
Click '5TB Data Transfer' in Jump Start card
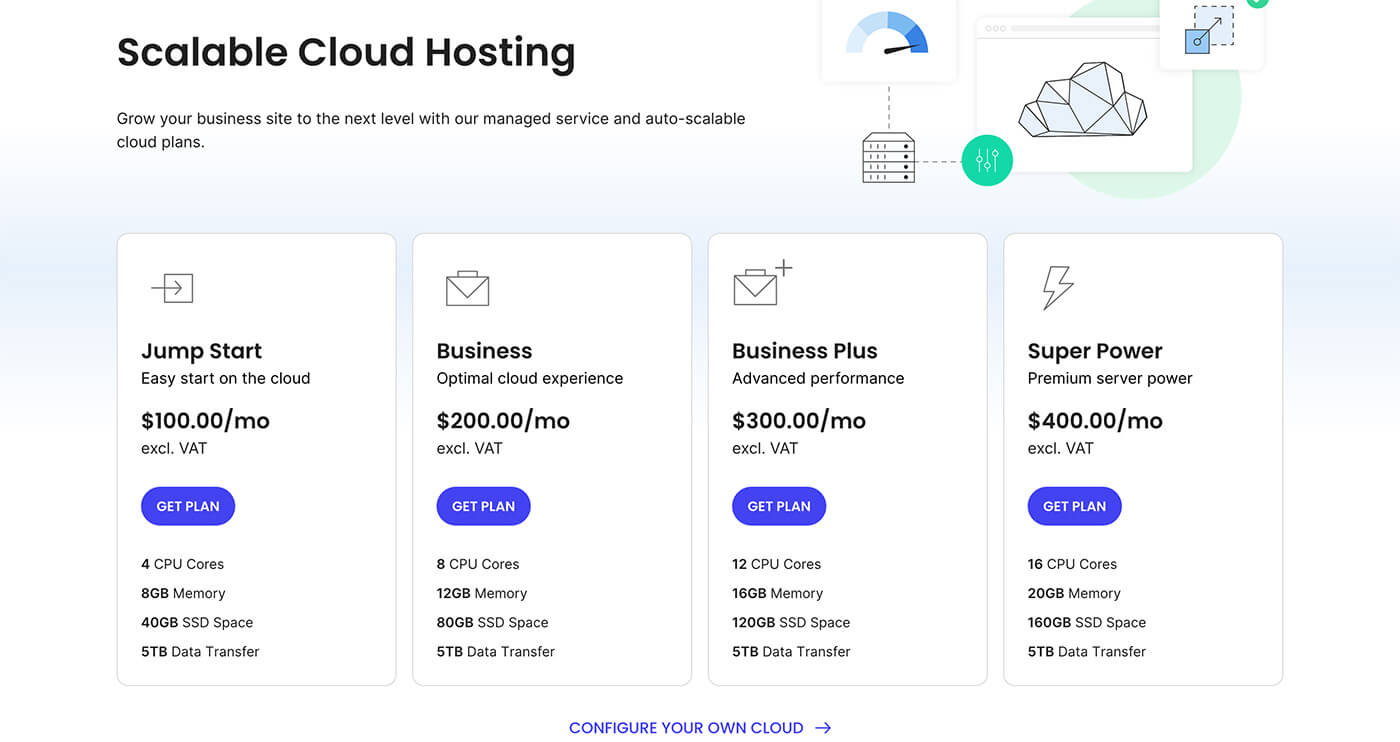(200, 651)
